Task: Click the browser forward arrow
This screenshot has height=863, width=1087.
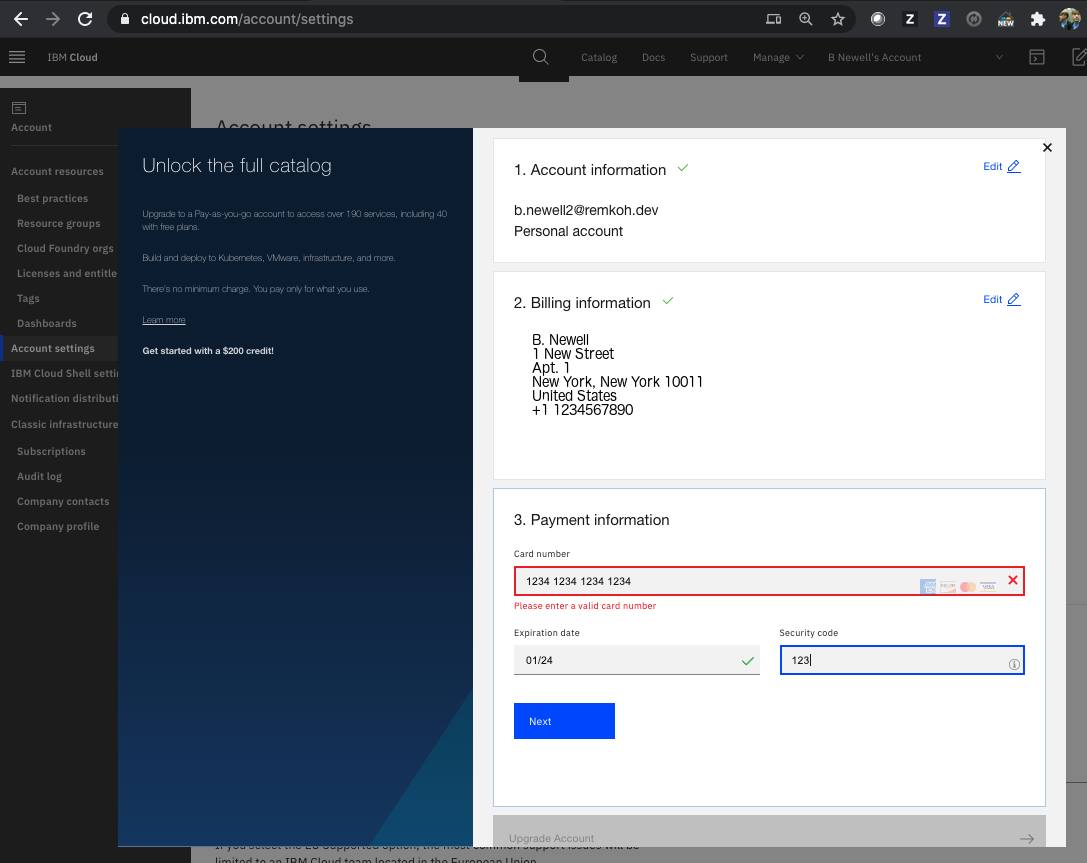Action: 53,19
